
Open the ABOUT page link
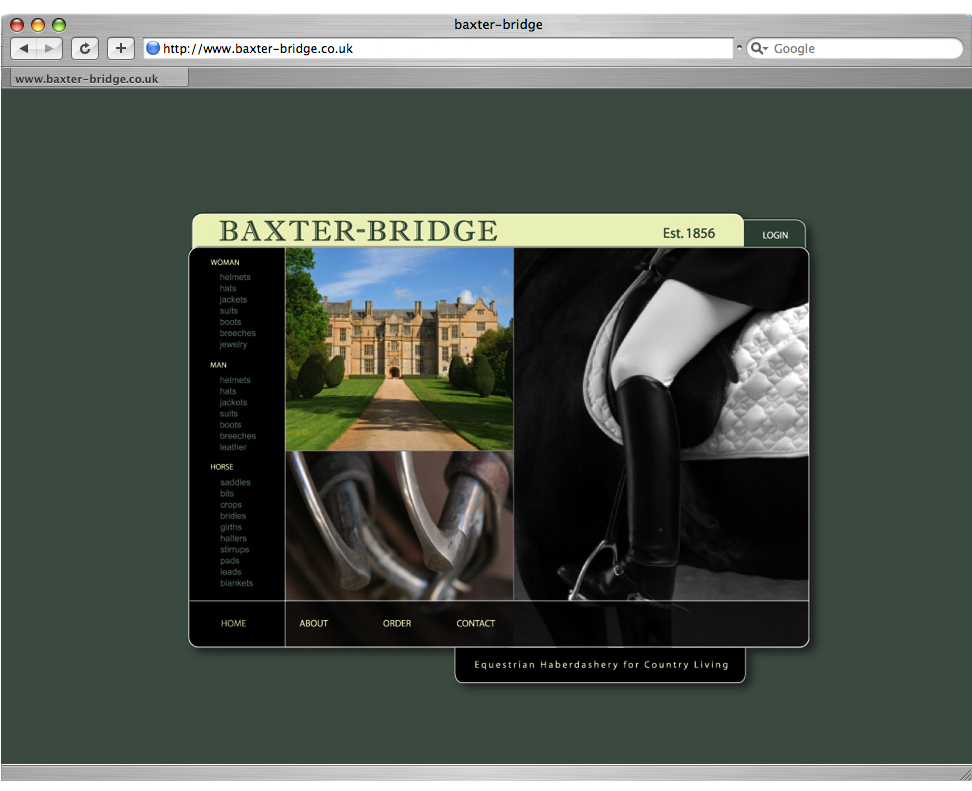coord(313,623)
